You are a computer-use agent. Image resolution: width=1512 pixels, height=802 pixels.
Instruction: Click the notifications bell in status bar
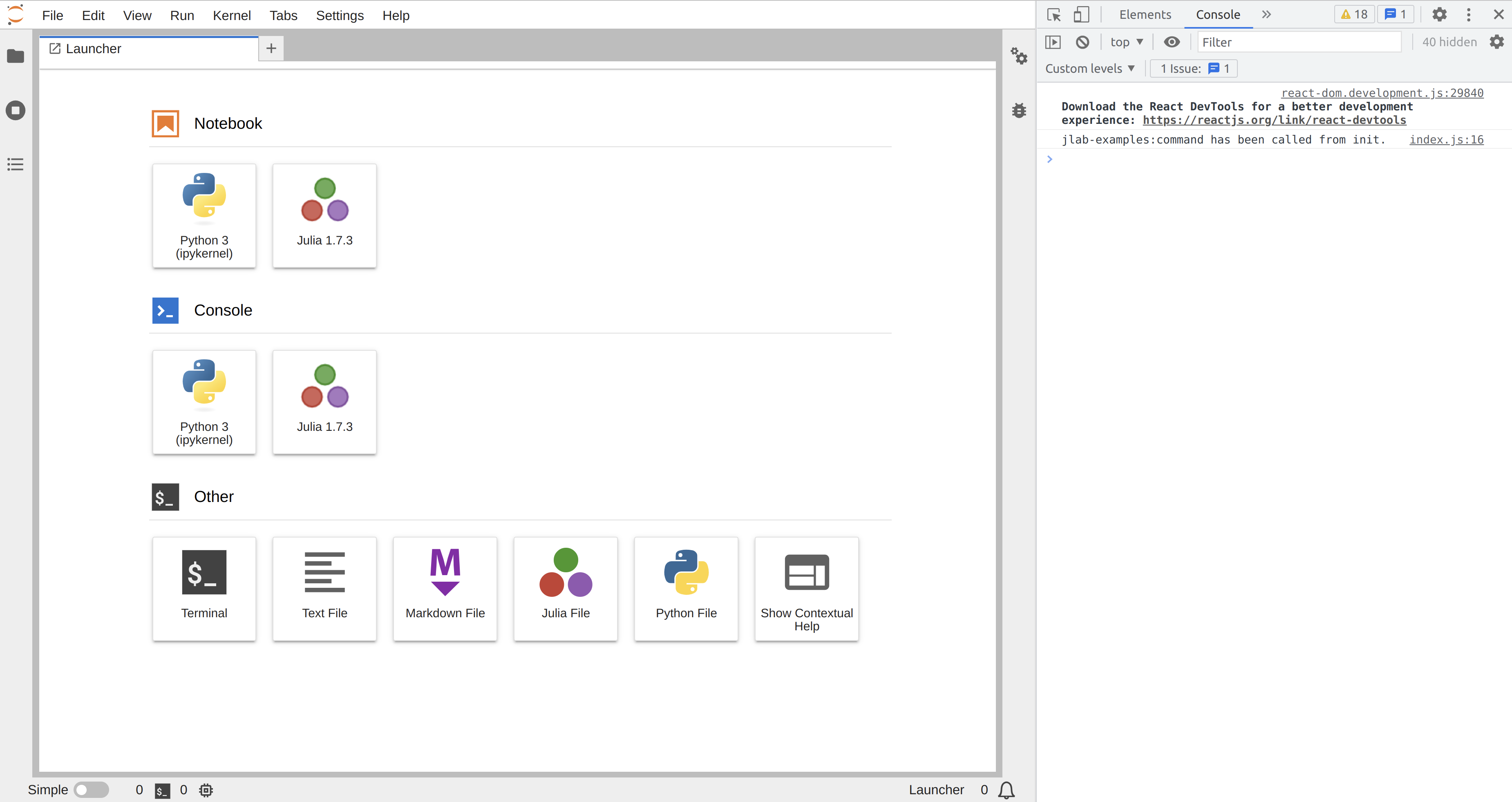pos(1006,790)
